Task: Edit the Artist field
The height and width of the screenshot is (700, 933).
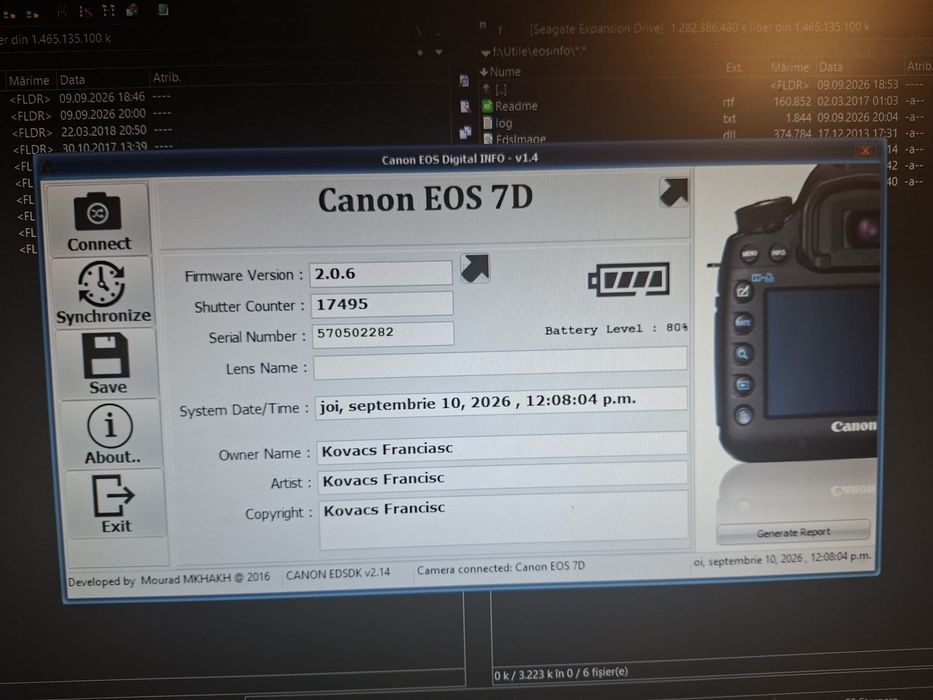Action: (503, 477)
